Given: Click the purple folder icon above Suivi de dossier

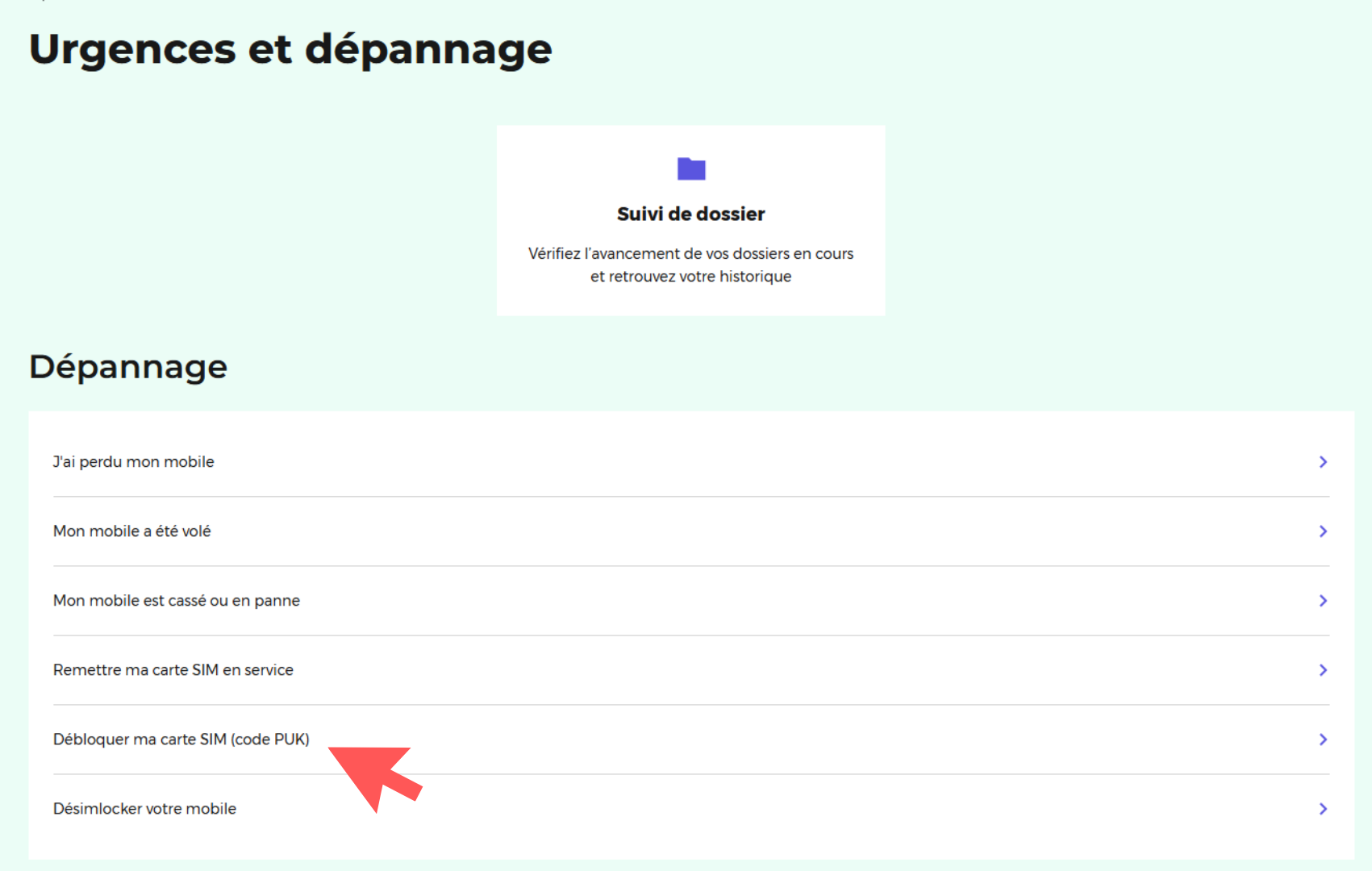Looking at the screenshot, I should (691, 169).
